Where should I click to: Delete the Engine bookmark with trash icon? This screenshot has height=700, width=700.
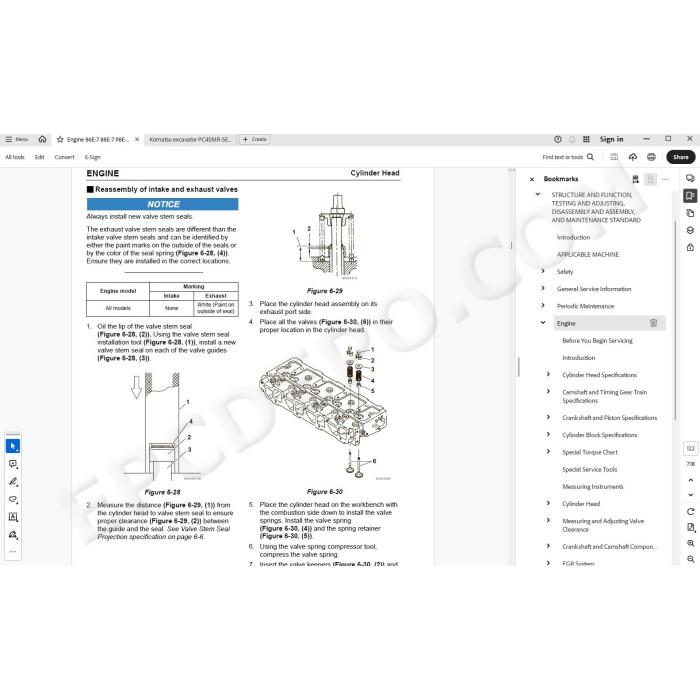(x=653, y=323)
